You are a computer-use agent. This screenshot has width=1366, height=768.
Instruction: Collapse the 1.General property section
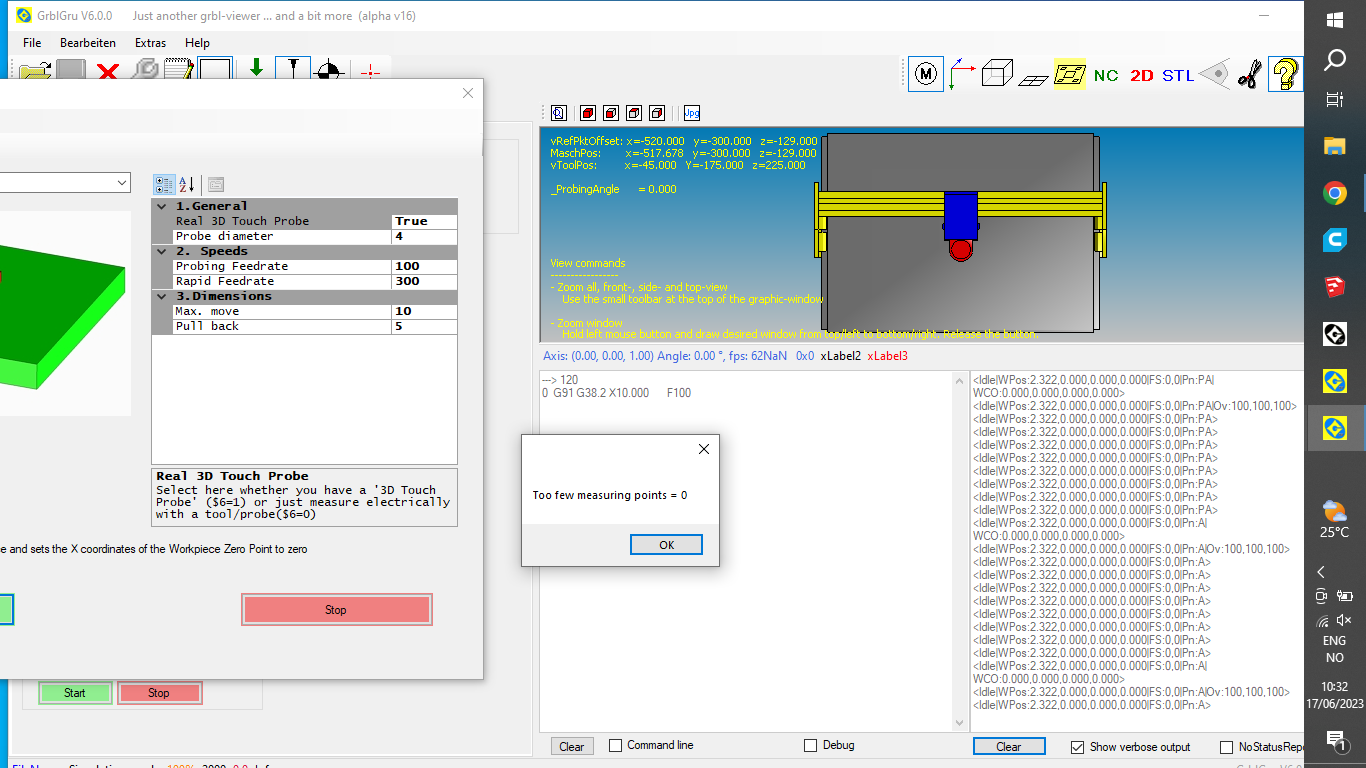[163, 206]
